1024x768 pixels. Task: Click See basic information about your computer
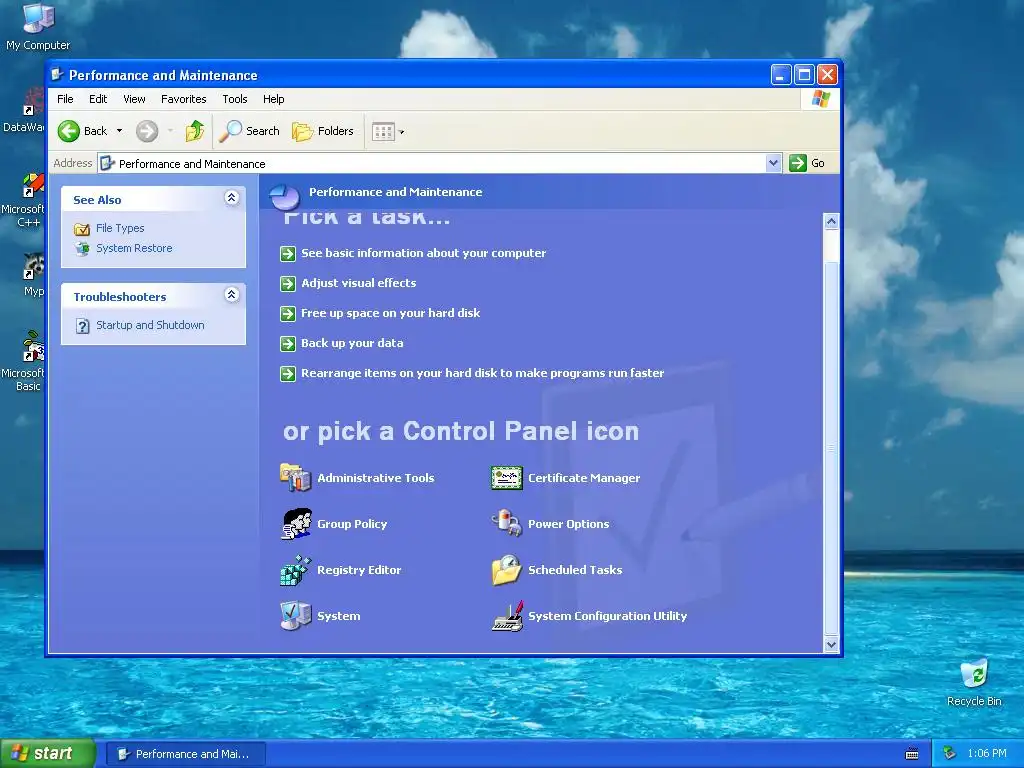click(x=423, y=253)
